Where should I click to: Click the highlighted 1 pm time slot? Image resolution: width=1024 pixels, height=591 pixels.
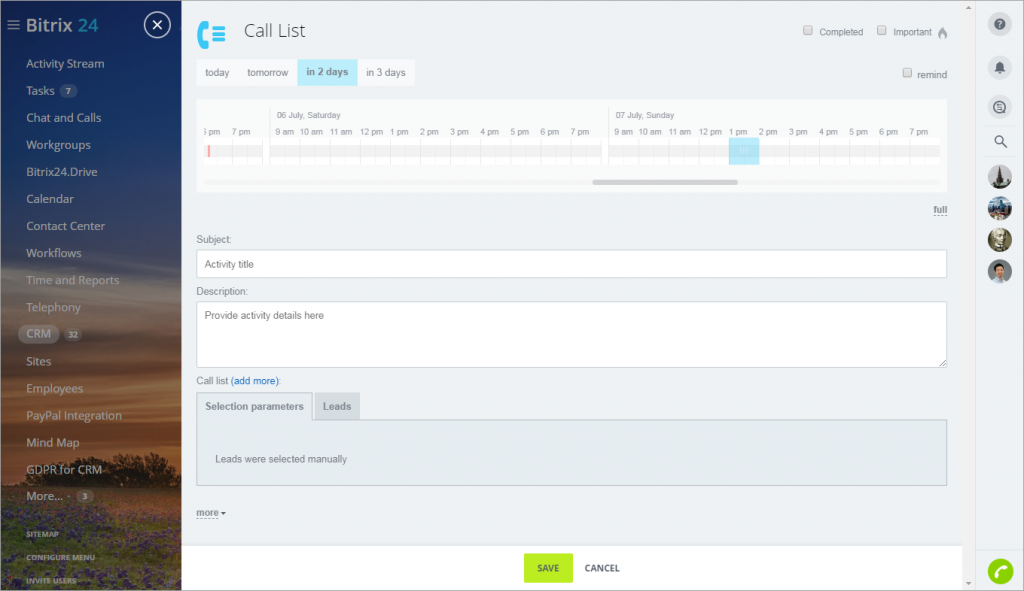click(x=744, y=151)
